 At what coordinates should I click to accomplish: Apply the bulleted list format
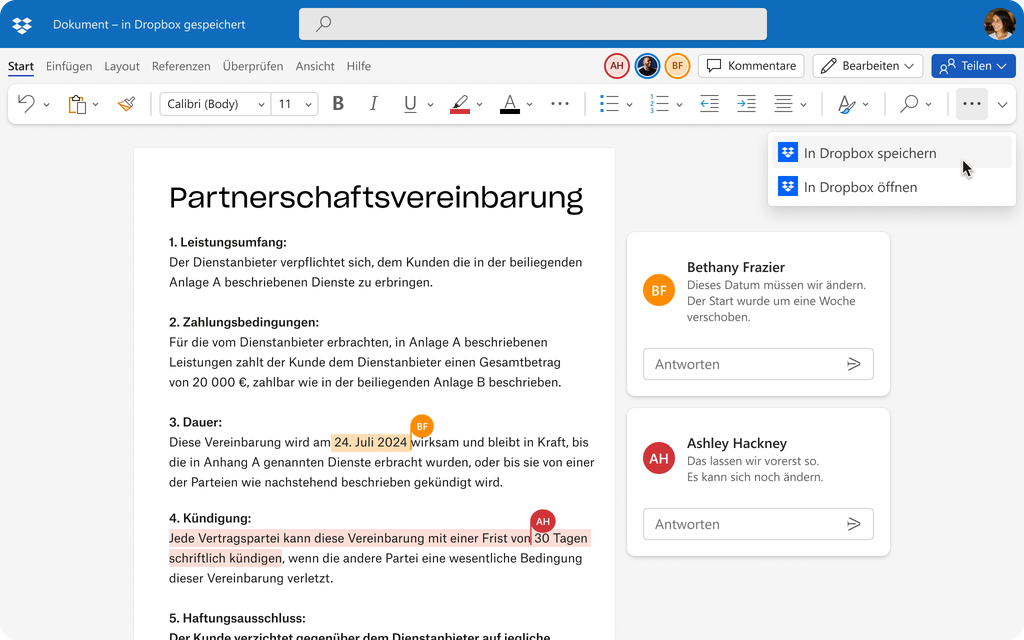pos(611,103)
